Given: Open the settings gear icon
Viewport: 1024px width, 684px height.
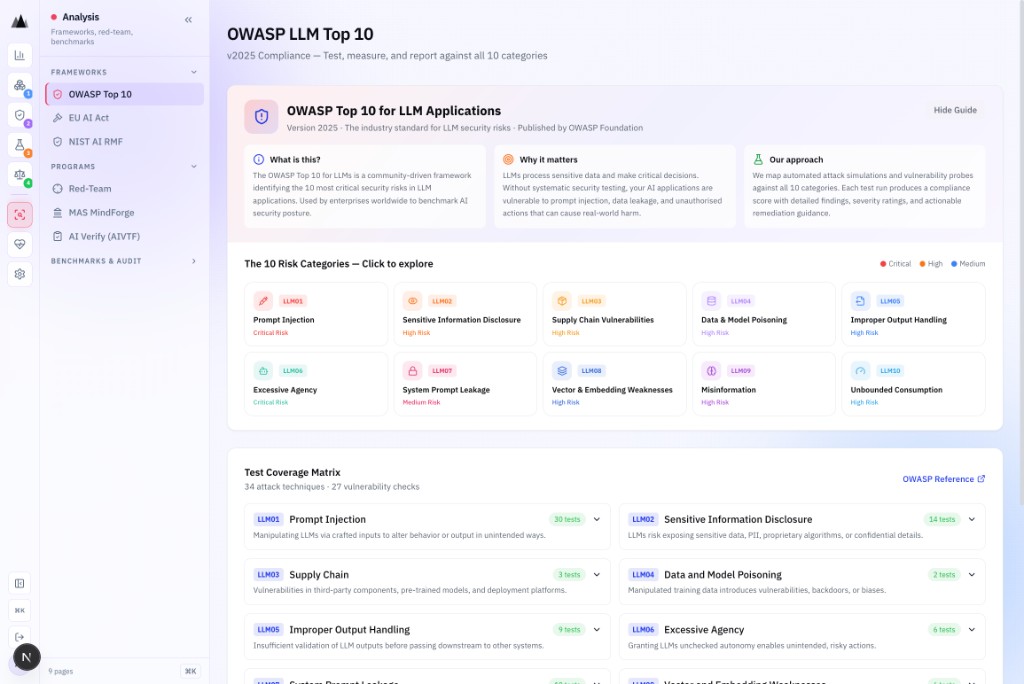Looking at the screenshot, I should [x=20, y=274].
